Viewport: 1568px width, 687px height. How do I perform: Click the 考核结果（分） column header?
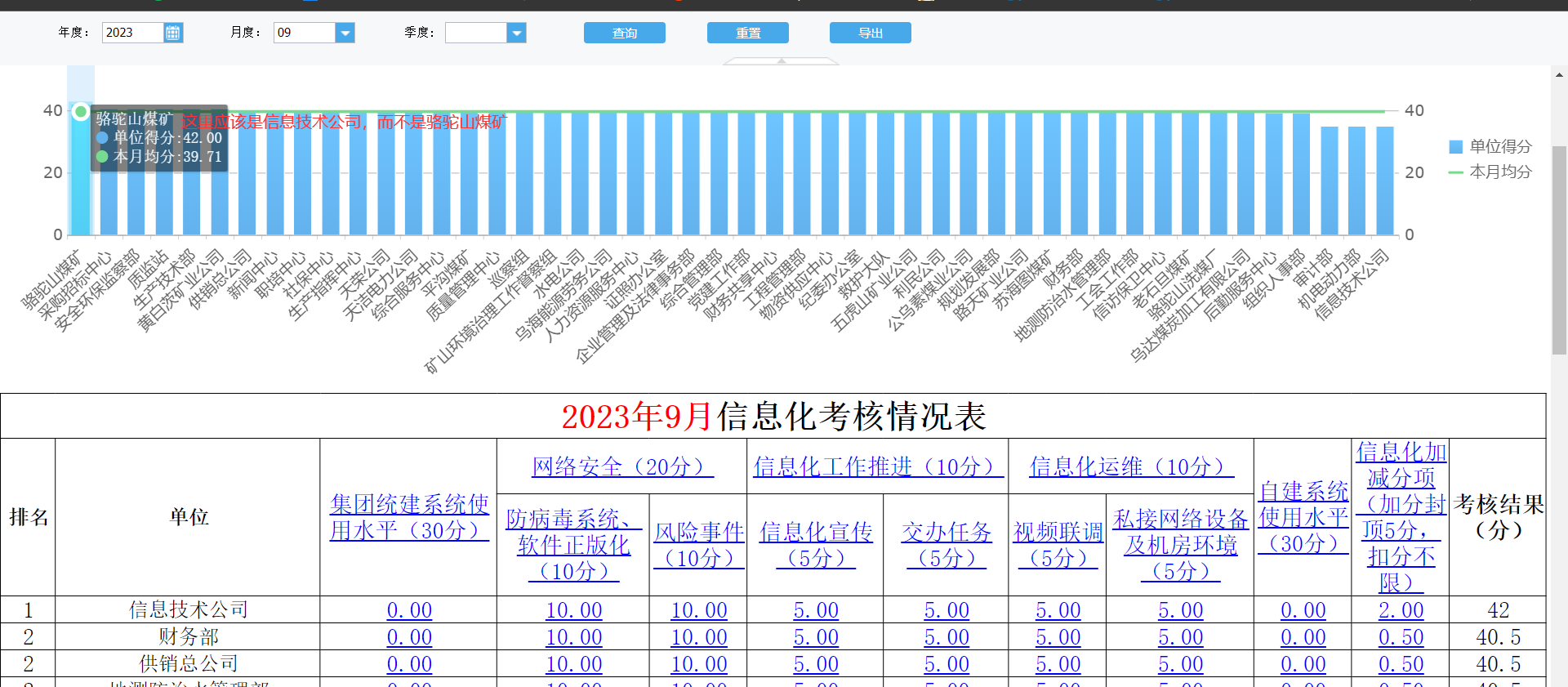pos(1498,517)
